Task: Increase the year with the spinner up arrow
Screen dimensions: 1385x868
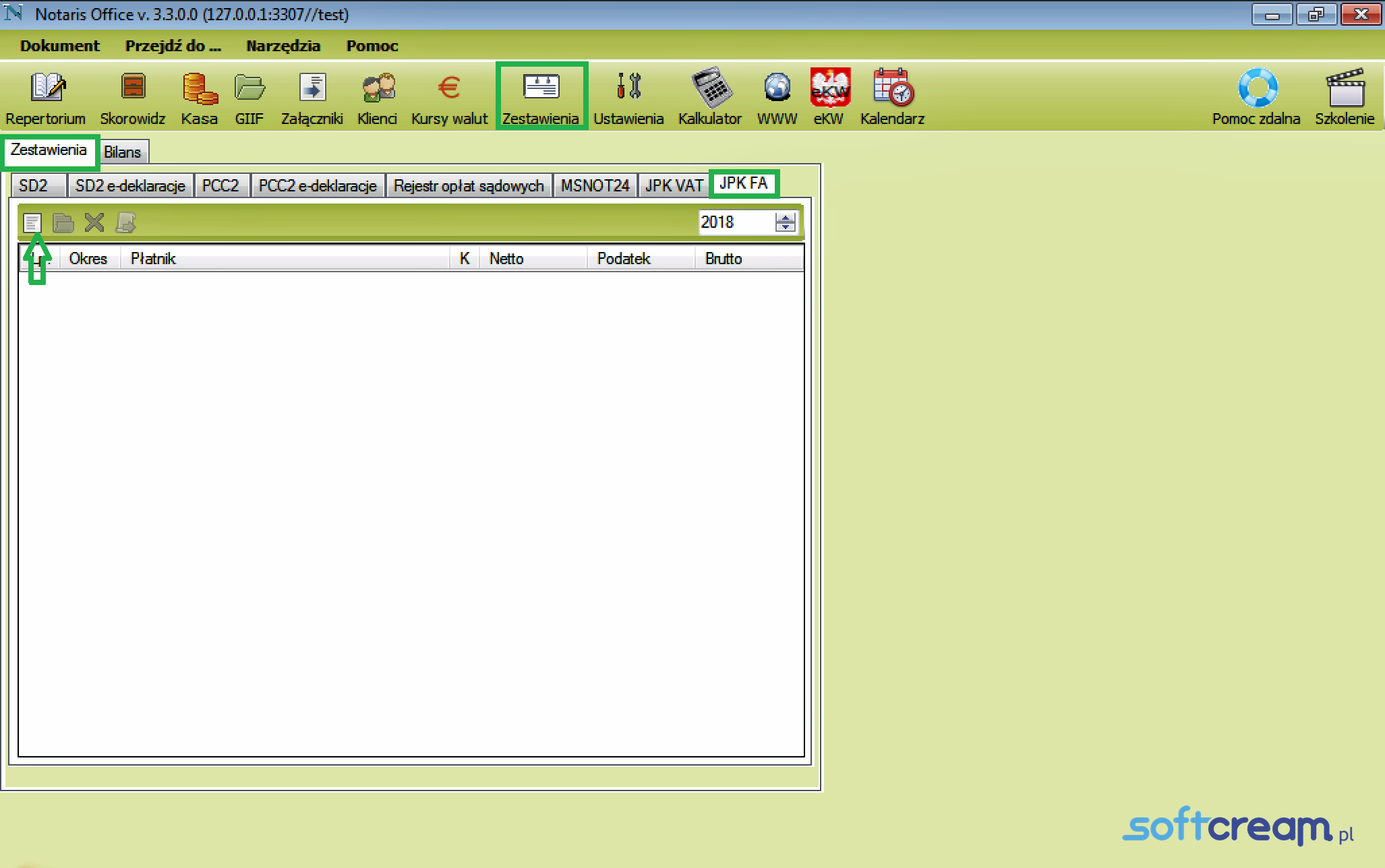Action: click(x=786, y=217)
